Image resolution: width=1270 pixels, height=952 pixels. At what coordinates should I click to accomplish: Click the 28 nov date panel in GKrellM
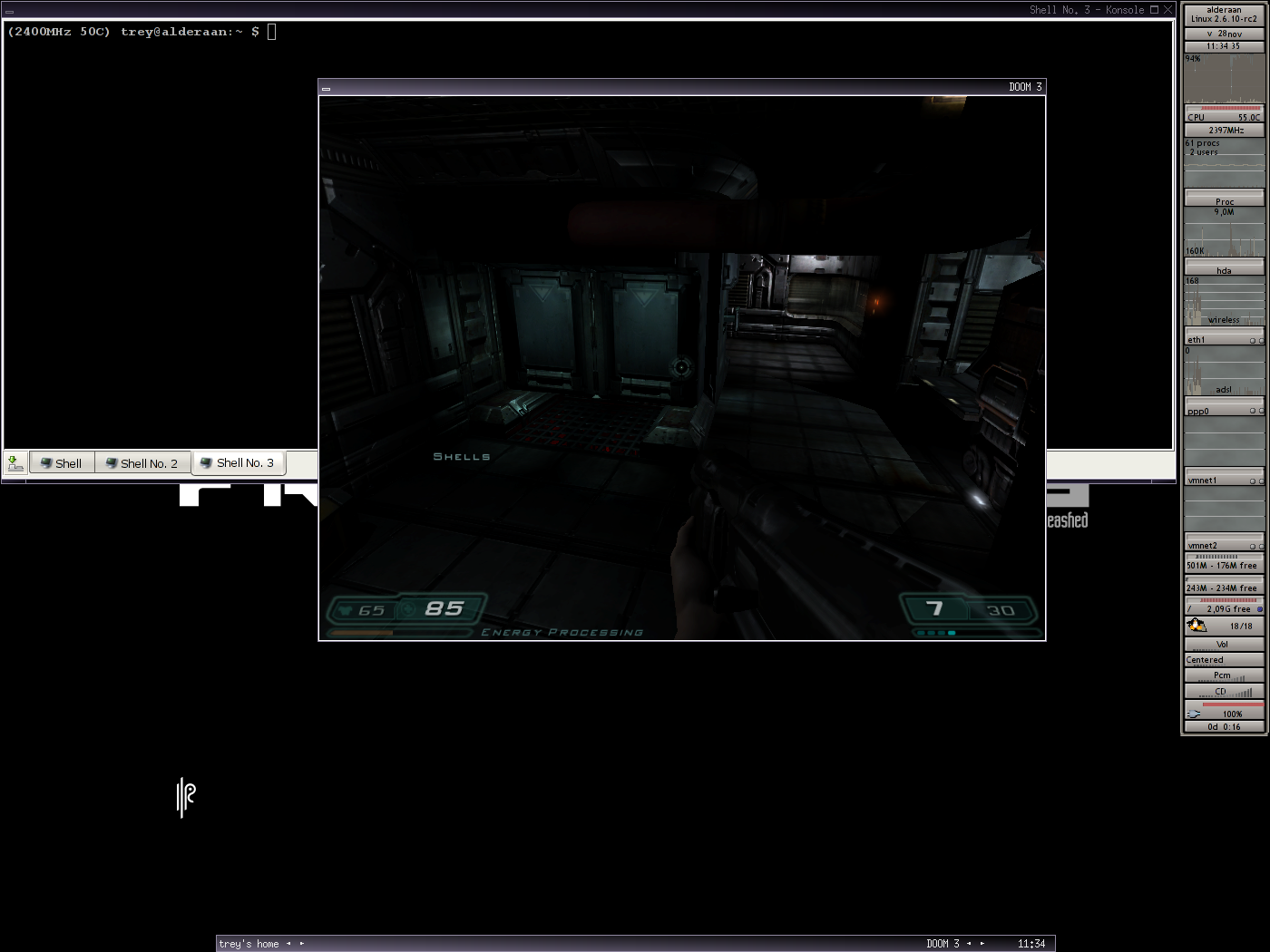pos(1224,34)
